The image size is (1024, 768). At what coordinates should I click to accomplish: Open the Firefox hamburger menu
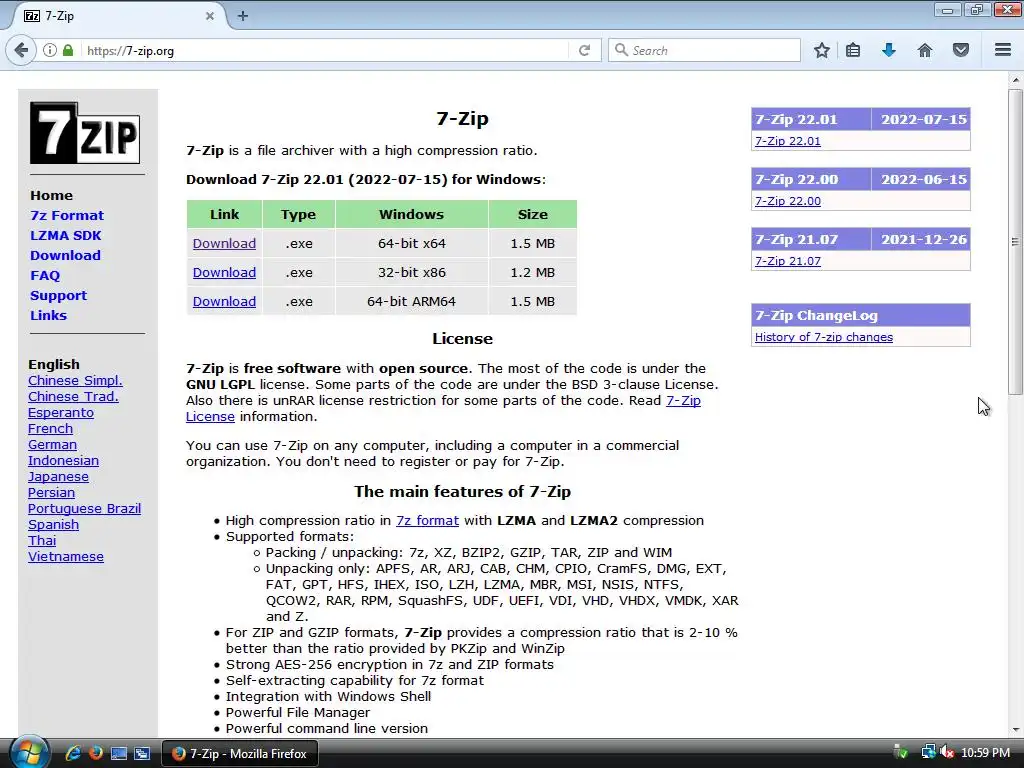tap(1003, 50)
